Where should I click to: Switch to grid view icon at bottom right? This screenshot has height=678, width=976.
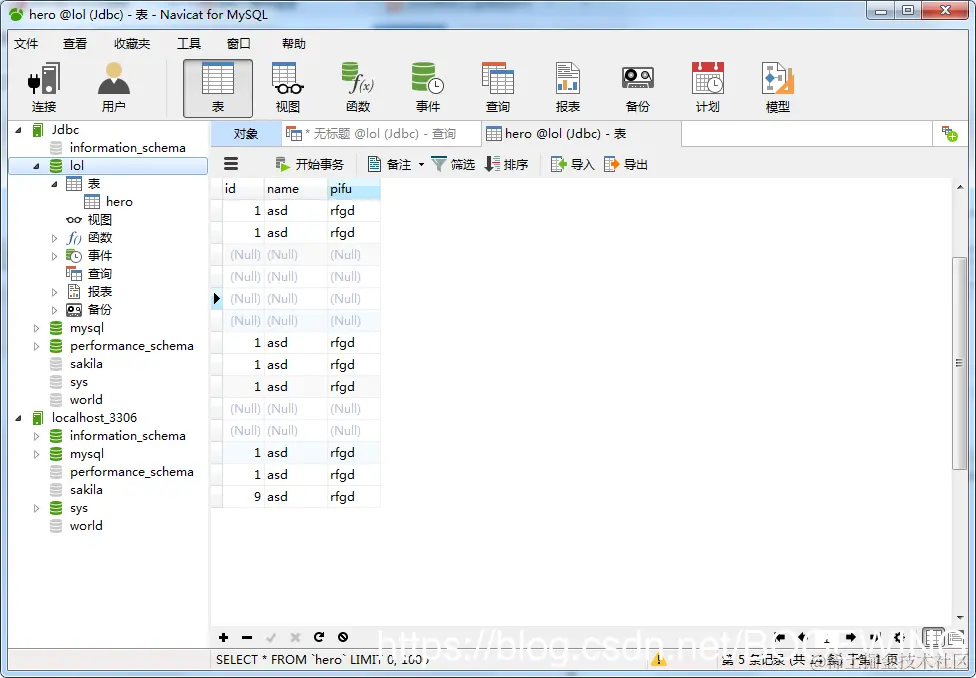tap(932, 637)
